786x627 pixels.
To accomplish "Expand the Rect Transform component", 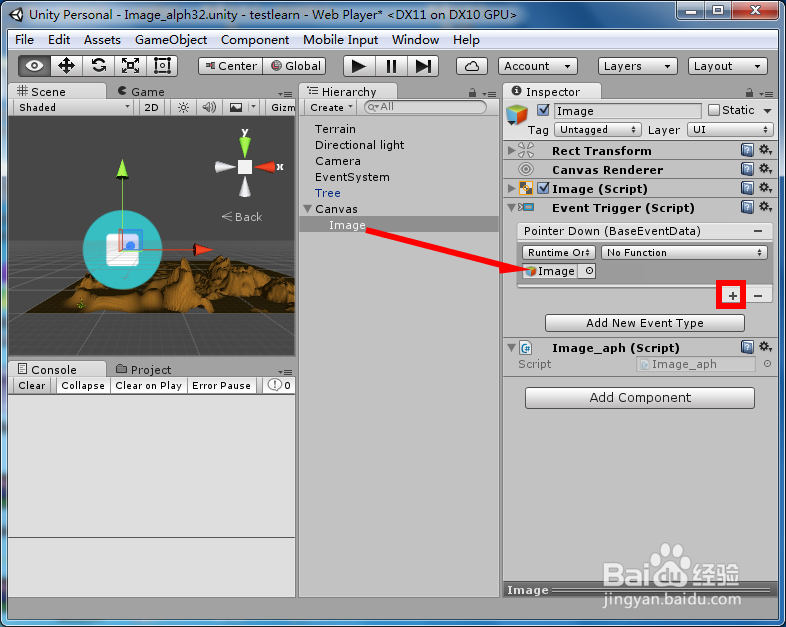I will tap(511, 150).
